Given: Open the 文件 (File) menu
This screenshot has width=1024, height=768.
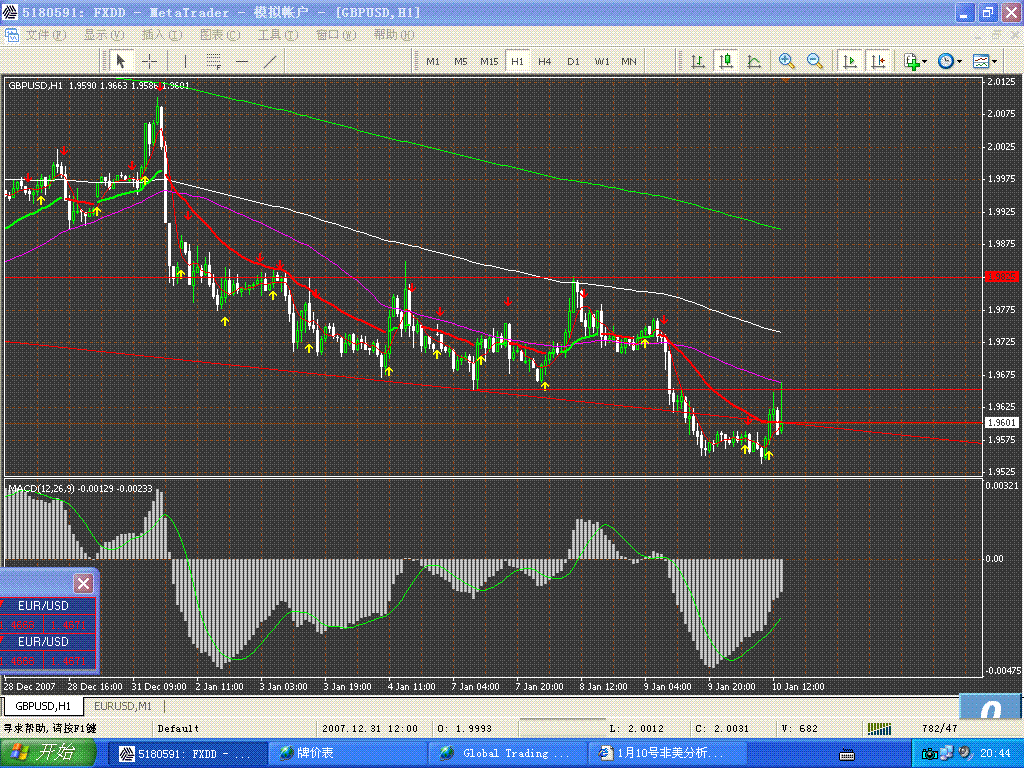Looking at the screenshot, I should click(46, 35).
